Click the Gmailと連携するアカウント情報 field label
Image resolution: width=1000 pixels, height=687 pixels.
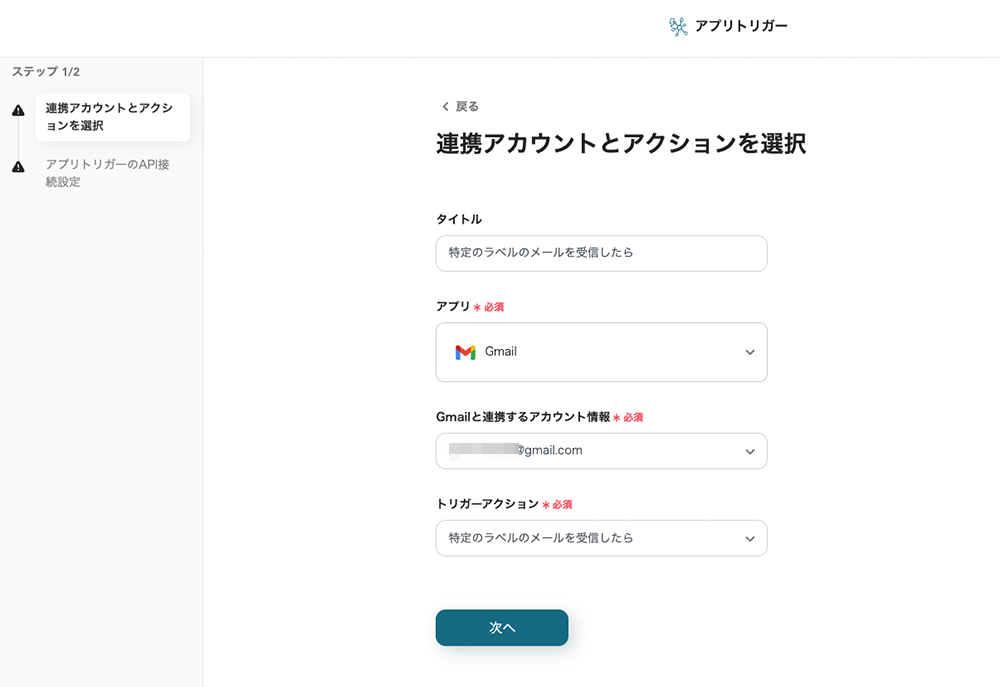[523, 417]
